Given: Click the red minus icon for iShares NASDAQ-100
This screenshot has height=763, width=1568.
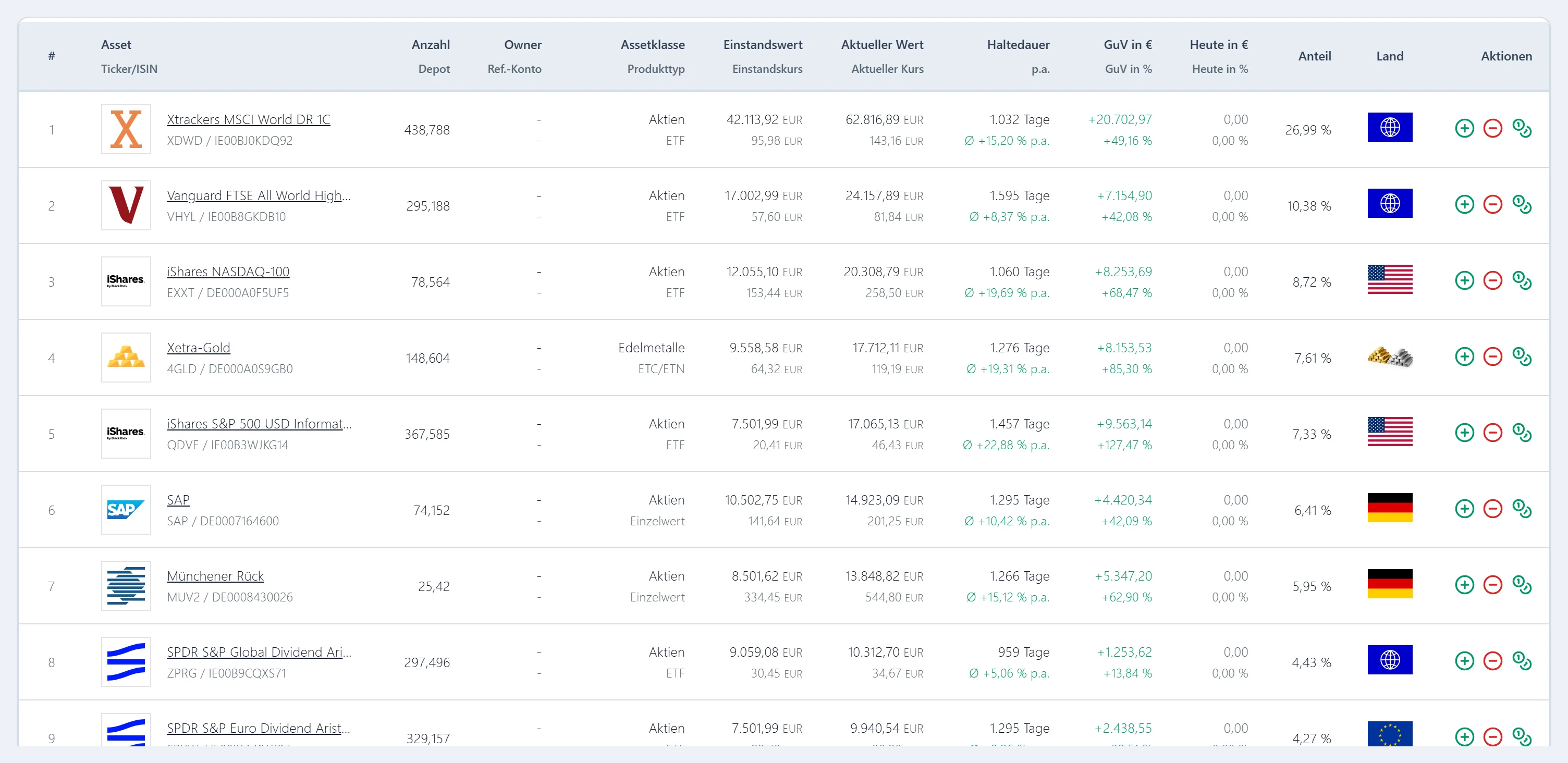Looking at the screenshot, I should pyautogui.click(x=1492, y=280).
